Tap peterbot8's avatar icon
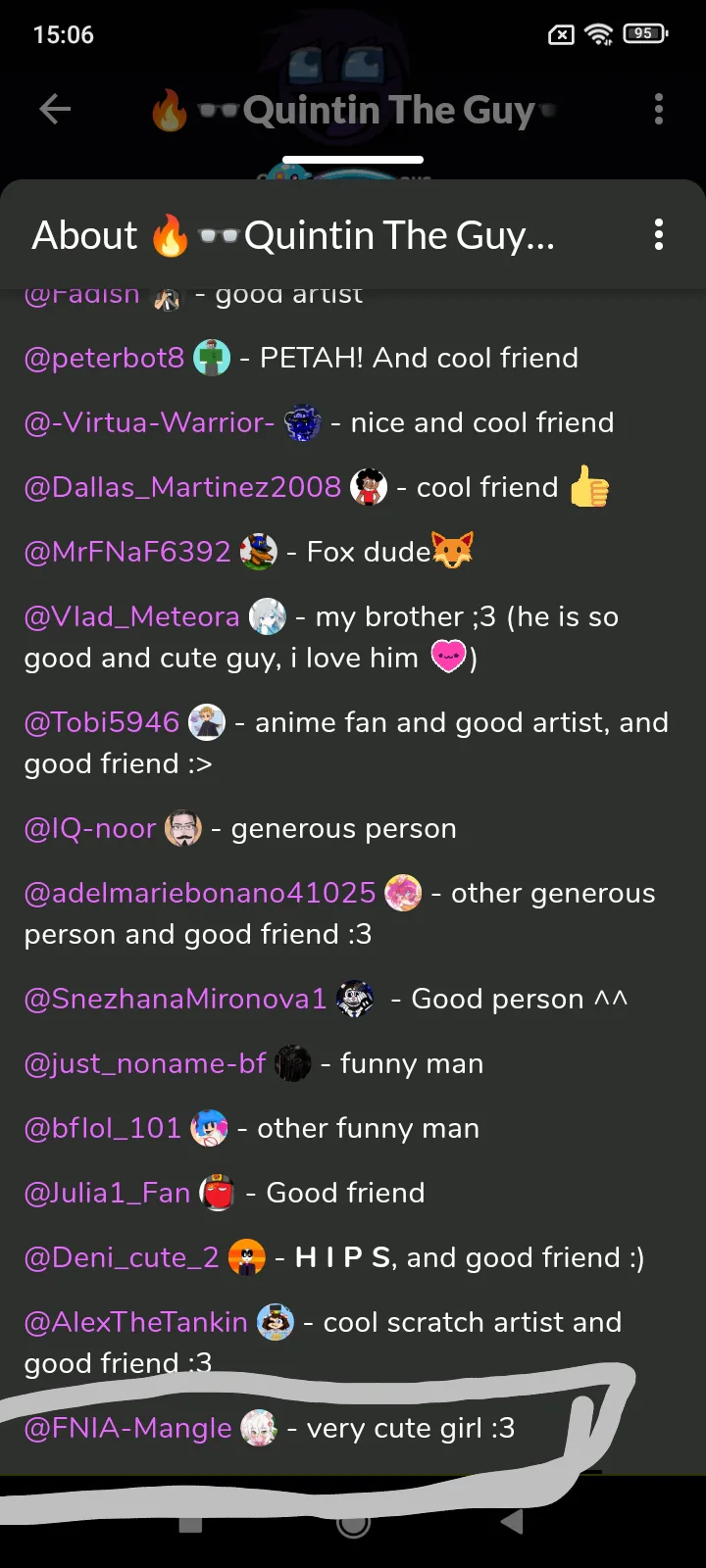This screenshot has height=1568, width=706. pyautogui.click(x=212, y=358)
